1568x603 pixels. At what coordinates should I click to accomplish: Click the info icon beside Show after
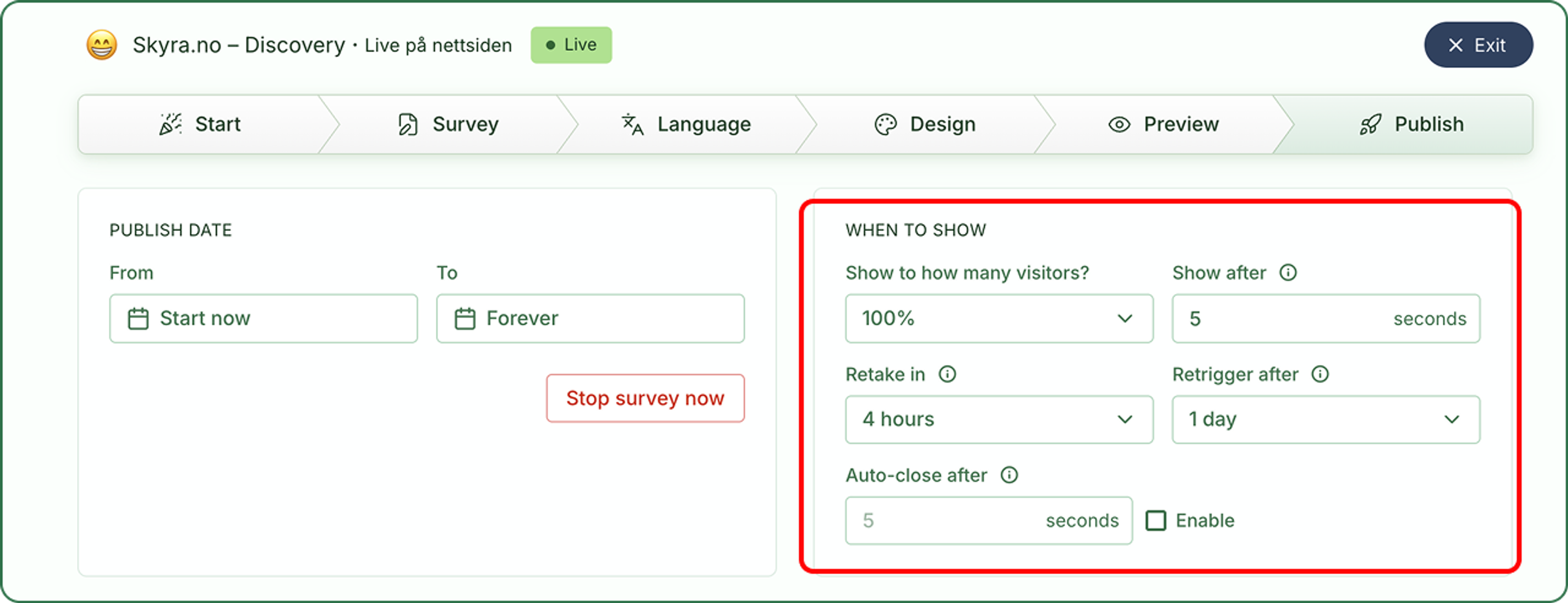point(1288,272)
